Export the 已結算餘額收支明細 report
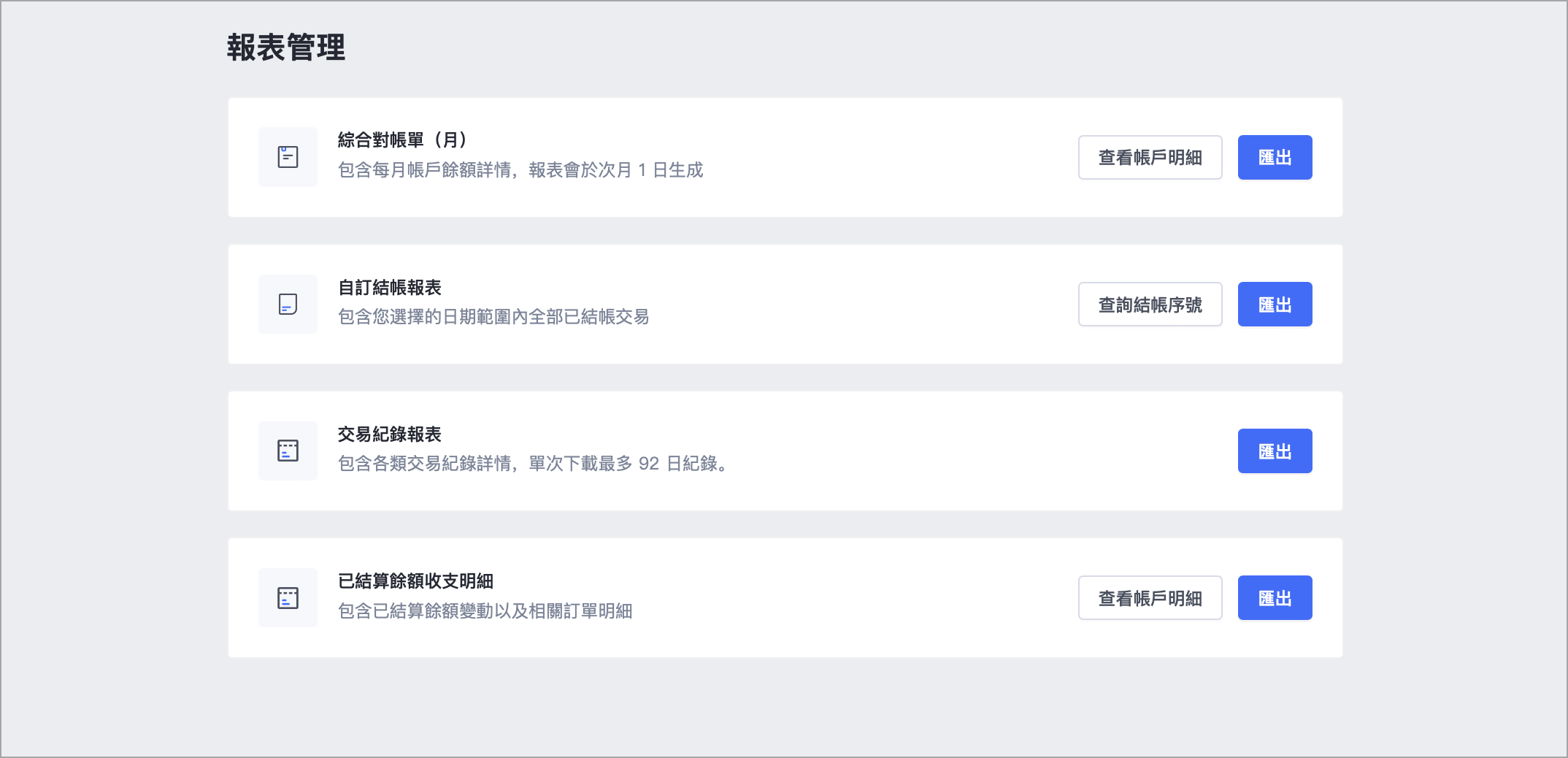 click(1275, 597)
